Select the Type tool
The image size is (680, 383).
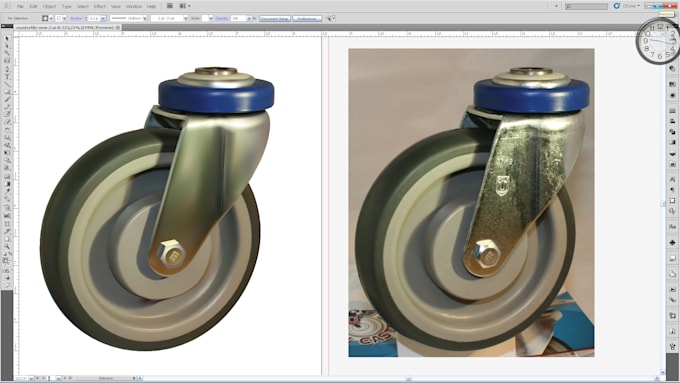point(7,77)
